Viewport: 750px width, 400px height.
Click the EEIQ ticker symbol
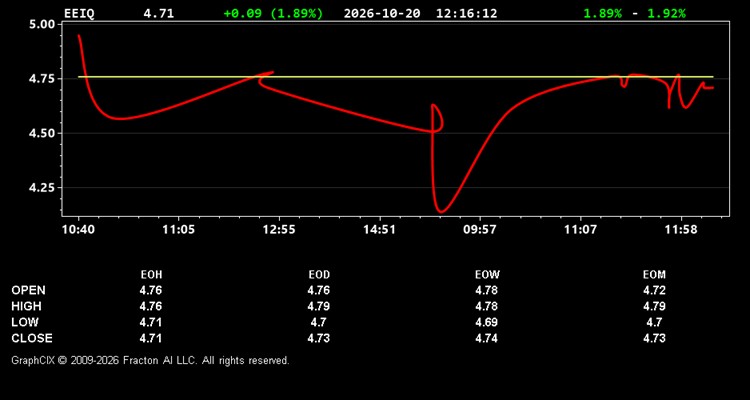(79, 13)
